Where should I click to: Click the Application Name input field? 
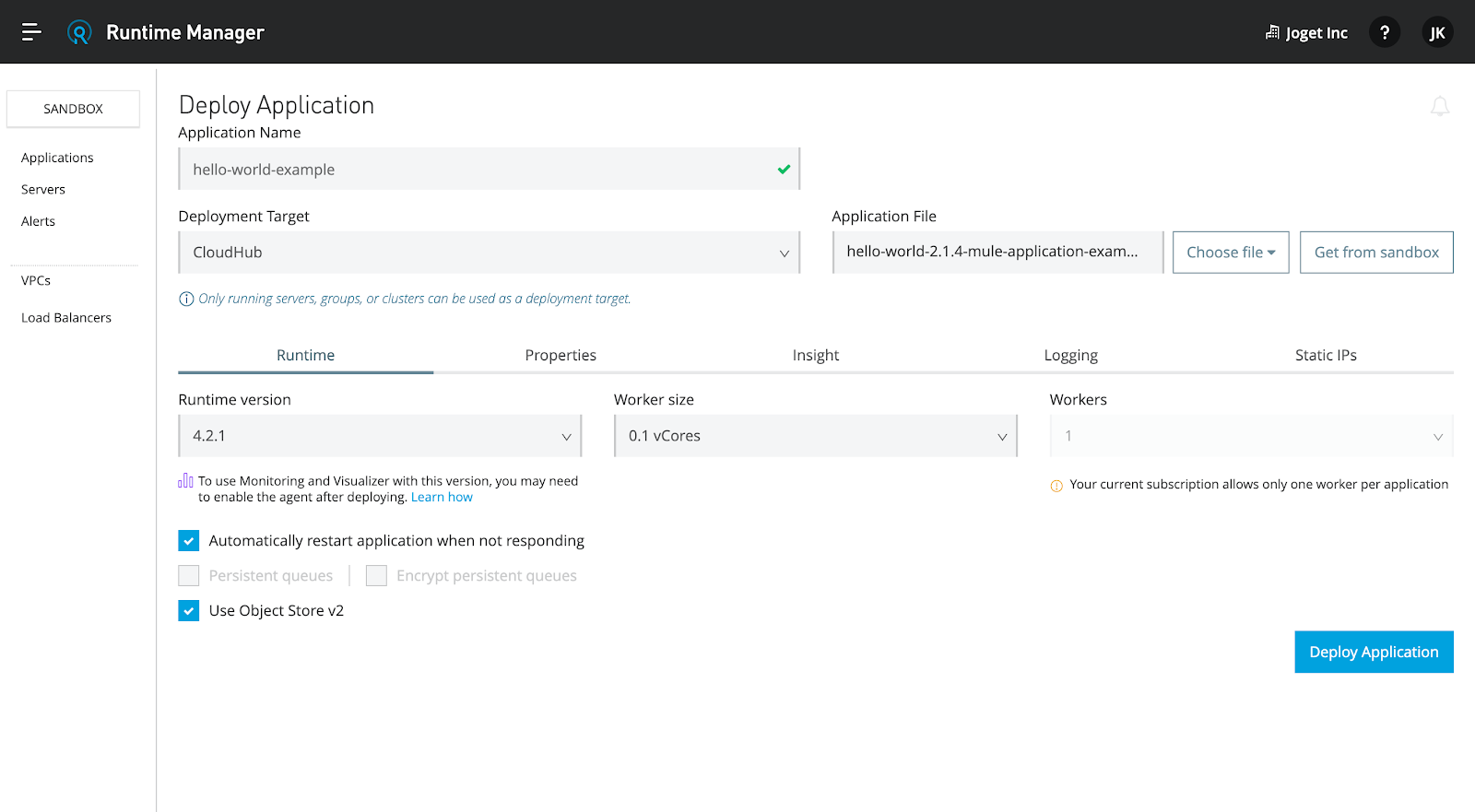(x=490, y=169)
